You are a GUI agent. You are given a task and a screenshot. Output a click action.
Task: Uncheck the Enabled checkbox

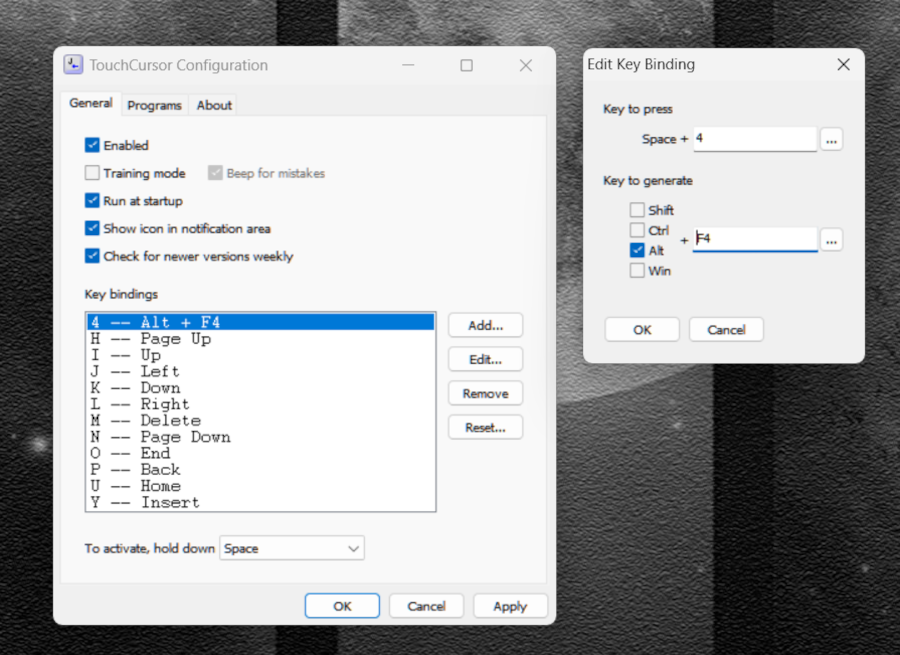point(92,145)
